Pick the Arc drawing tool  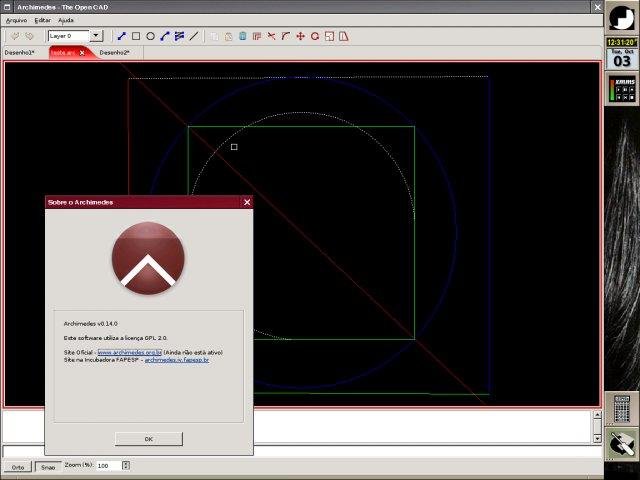pyautogui.click(x=165, y=36)
